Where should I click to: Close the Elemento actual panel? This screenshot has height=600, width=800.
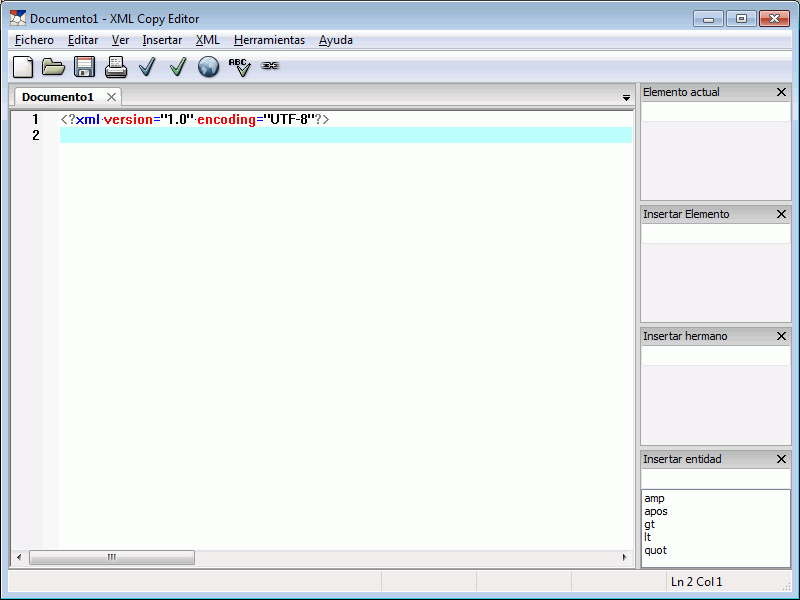(x=781, y=92)
